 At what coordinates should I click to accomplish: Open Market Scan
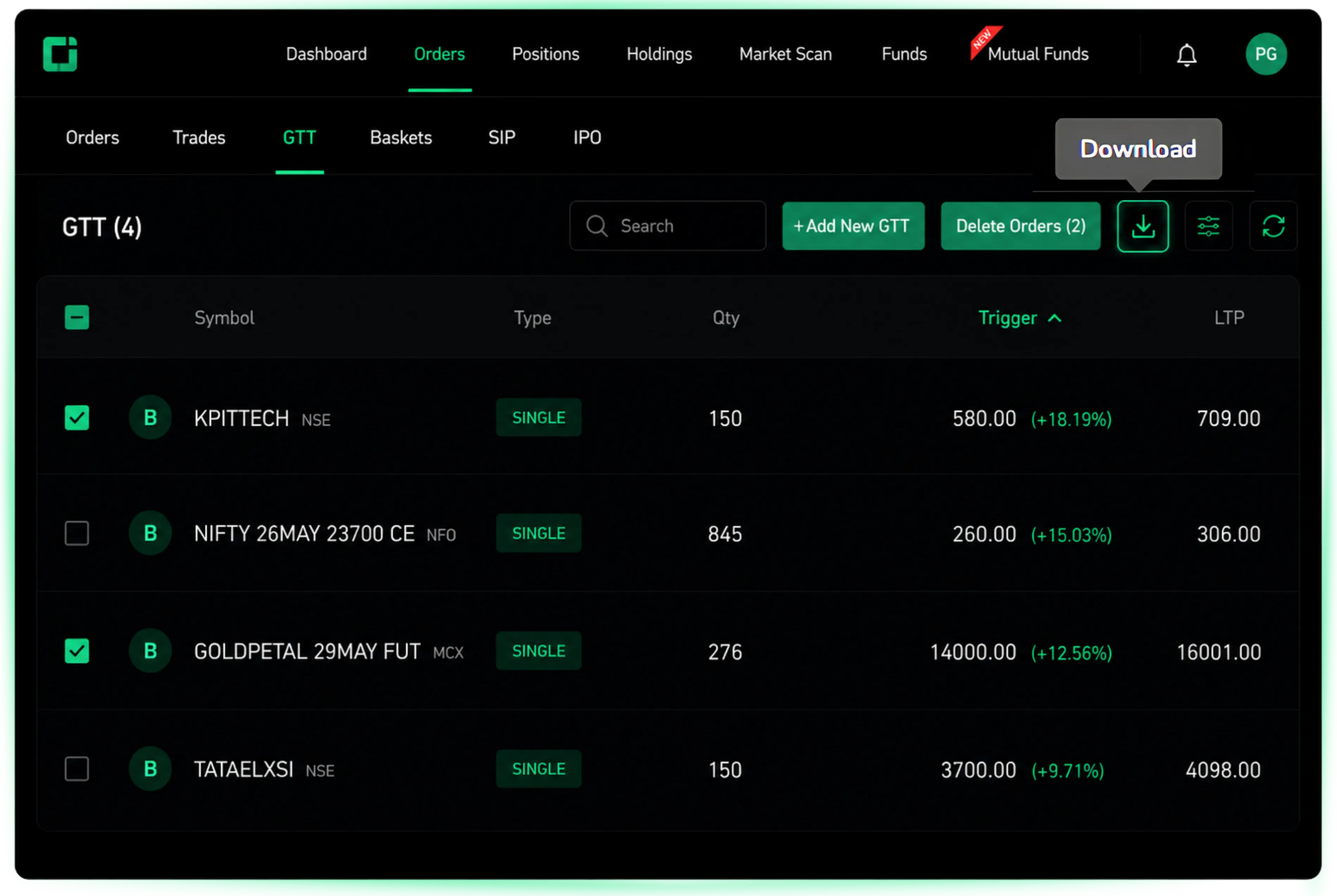(785, 54)
